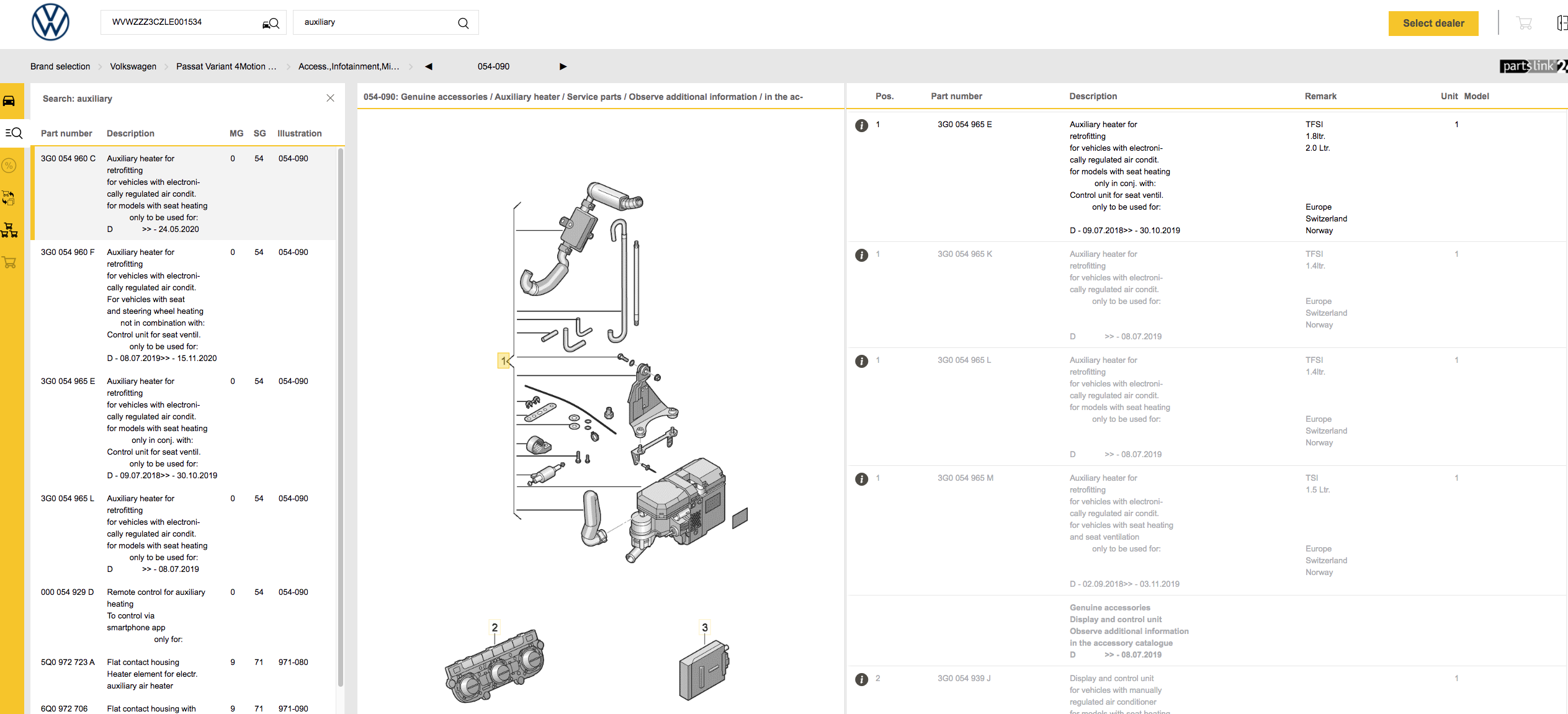Open info for part 3G0 054 939 J
Viewport: 1568px width, 714px height.
(861, 679)
